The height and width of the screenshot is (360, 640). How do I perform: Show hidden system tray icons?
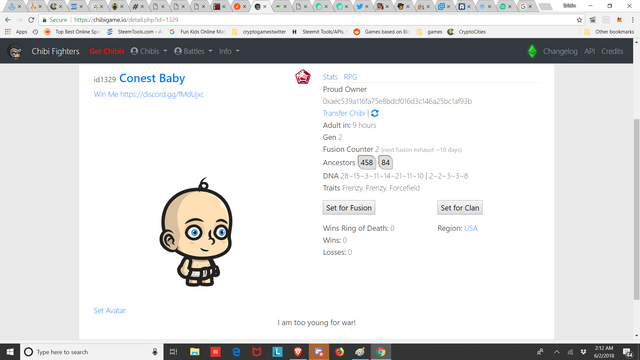[557, 352]
